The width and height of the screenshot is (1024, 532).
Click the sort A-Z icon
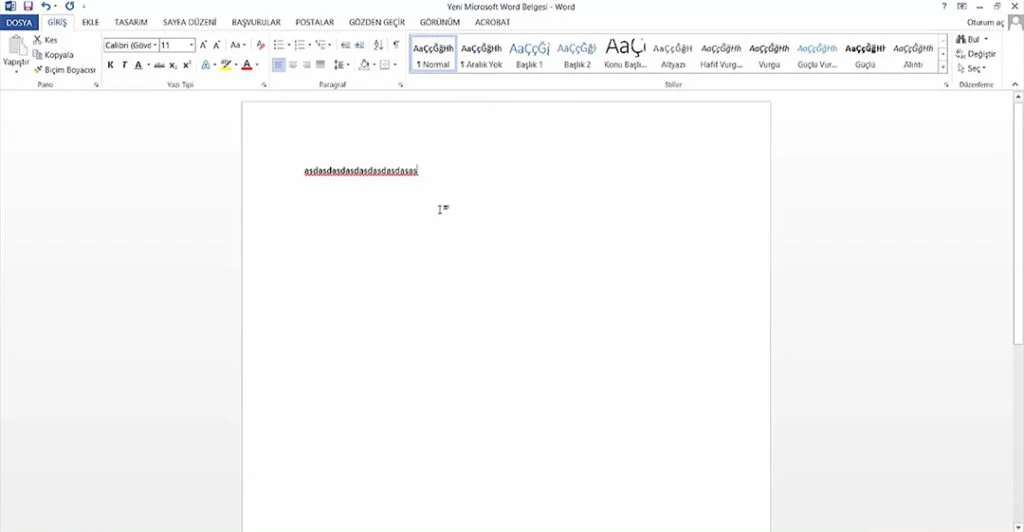378,45
